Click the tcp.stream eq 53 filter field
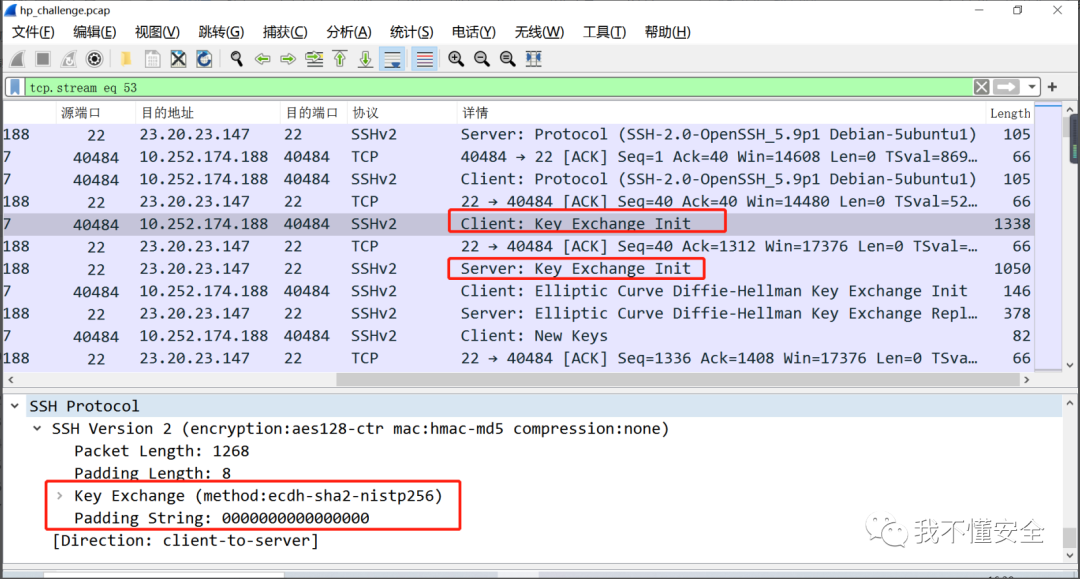The width and height of the screenshot is (1080, 579). coord(499,87)
